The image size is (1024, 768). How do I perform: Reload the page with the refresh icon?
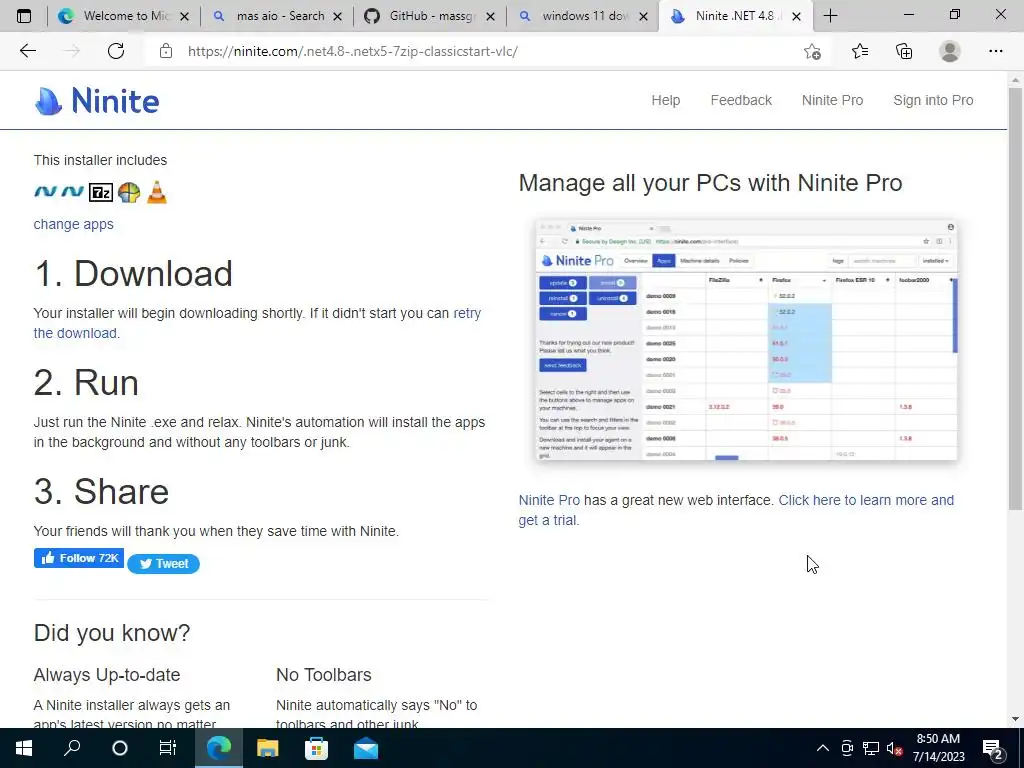116,51
